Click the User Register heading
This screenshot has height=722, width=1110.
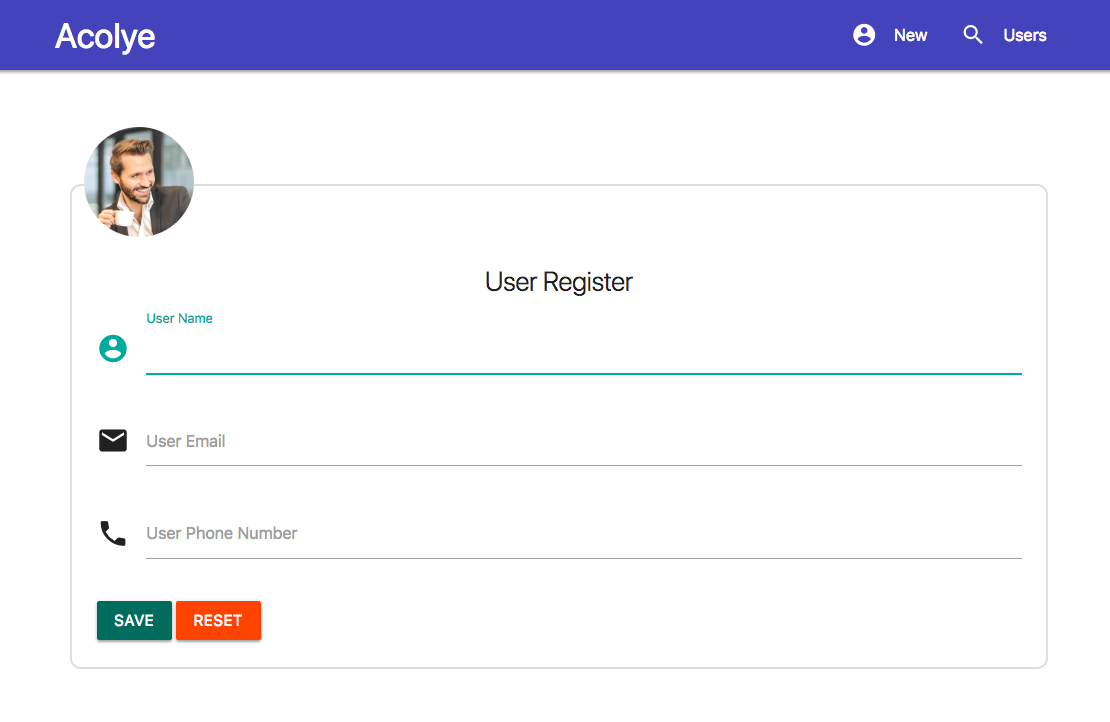[559, 282]
